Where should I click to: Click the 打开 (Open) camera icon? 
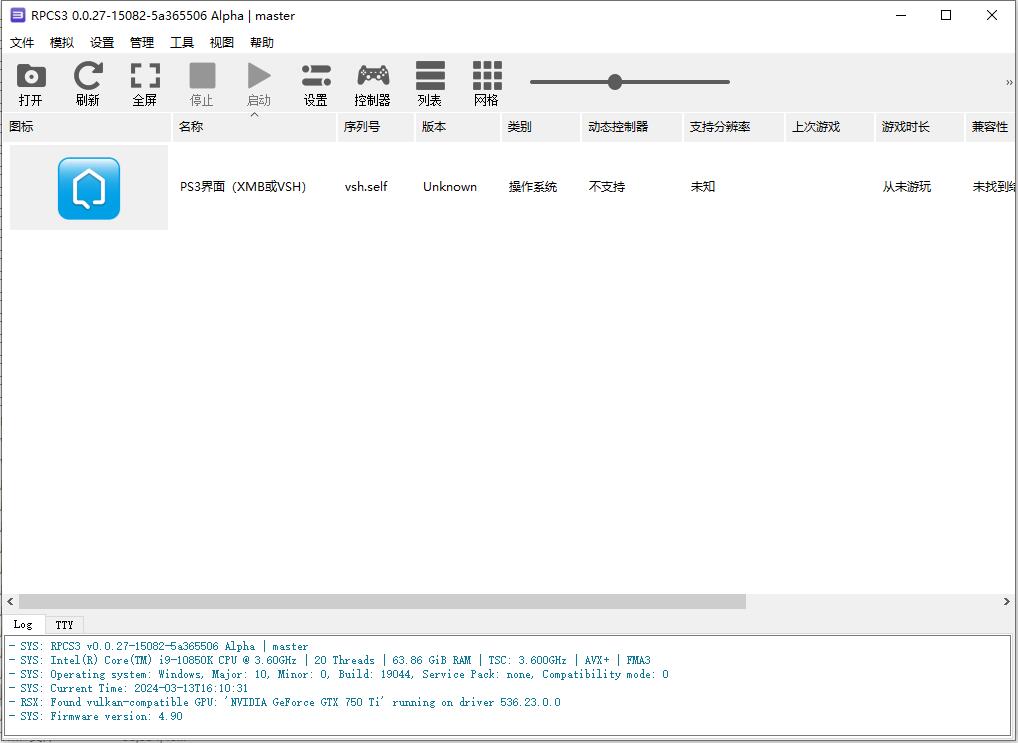[x=31, y=76]
